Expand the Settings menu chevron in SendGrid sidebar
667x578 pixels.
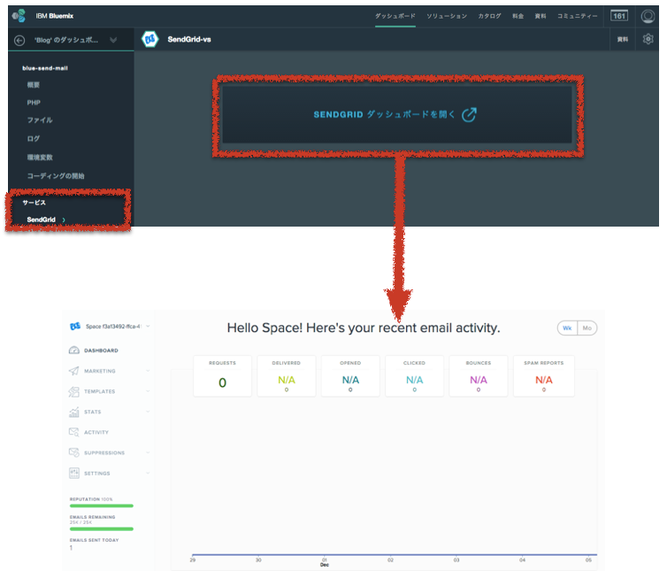[x=148, y=473]
